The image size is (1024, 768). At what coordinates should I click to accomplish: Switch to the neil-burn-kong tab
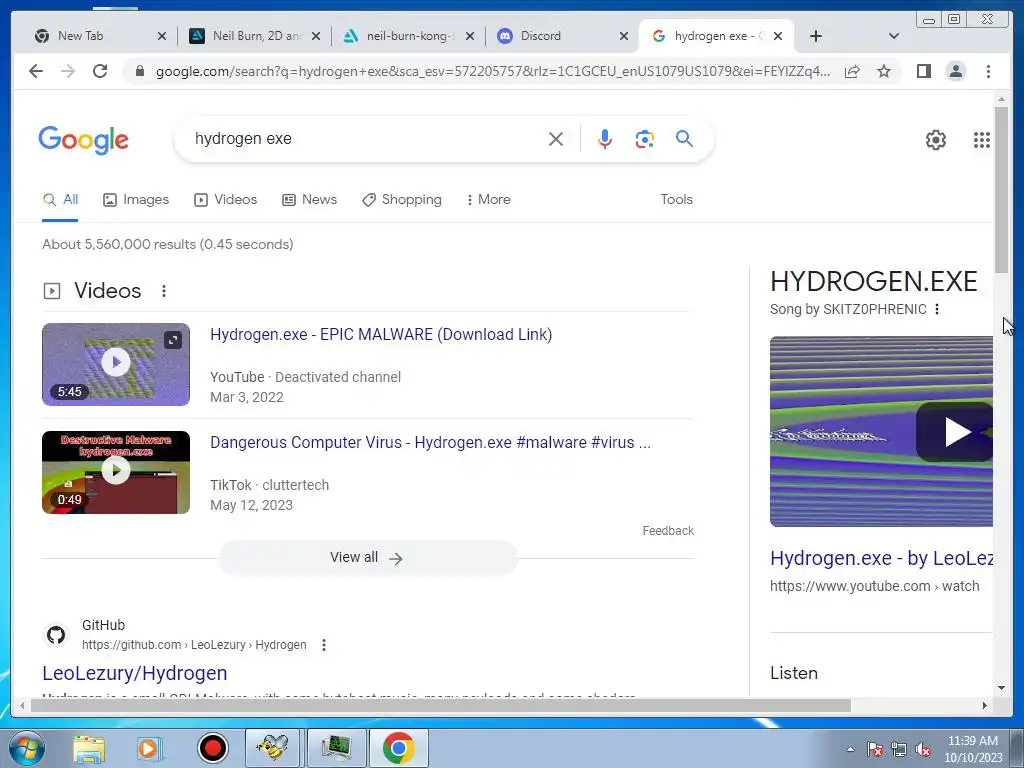pos(409,36)
